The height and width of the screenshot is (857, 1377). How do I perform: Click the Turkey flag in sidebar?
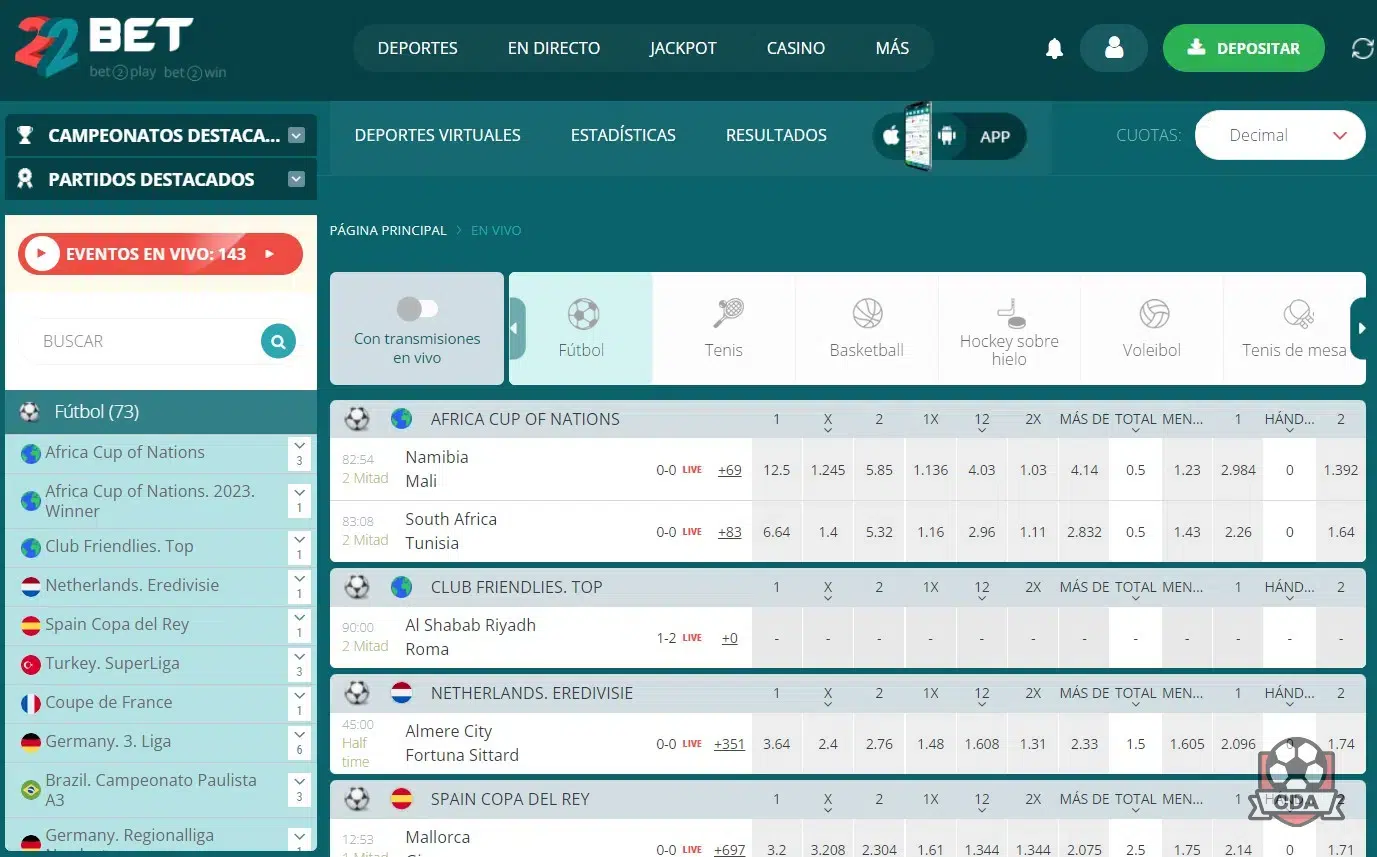click(31, 664)
